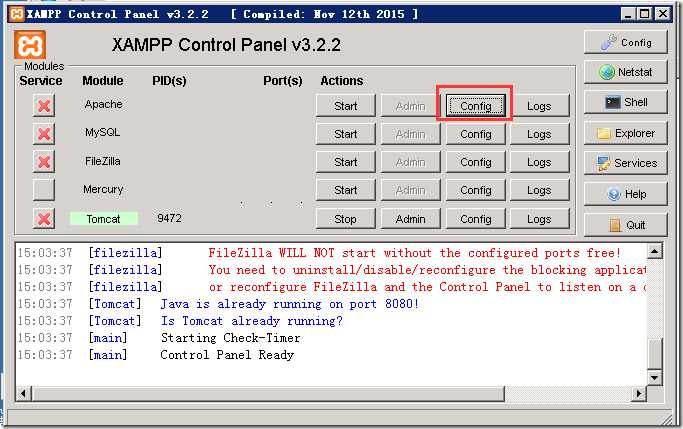This screenshot has height=429, width=683.
Task: Click the Apache module label
Action: [x=104, y=105]
